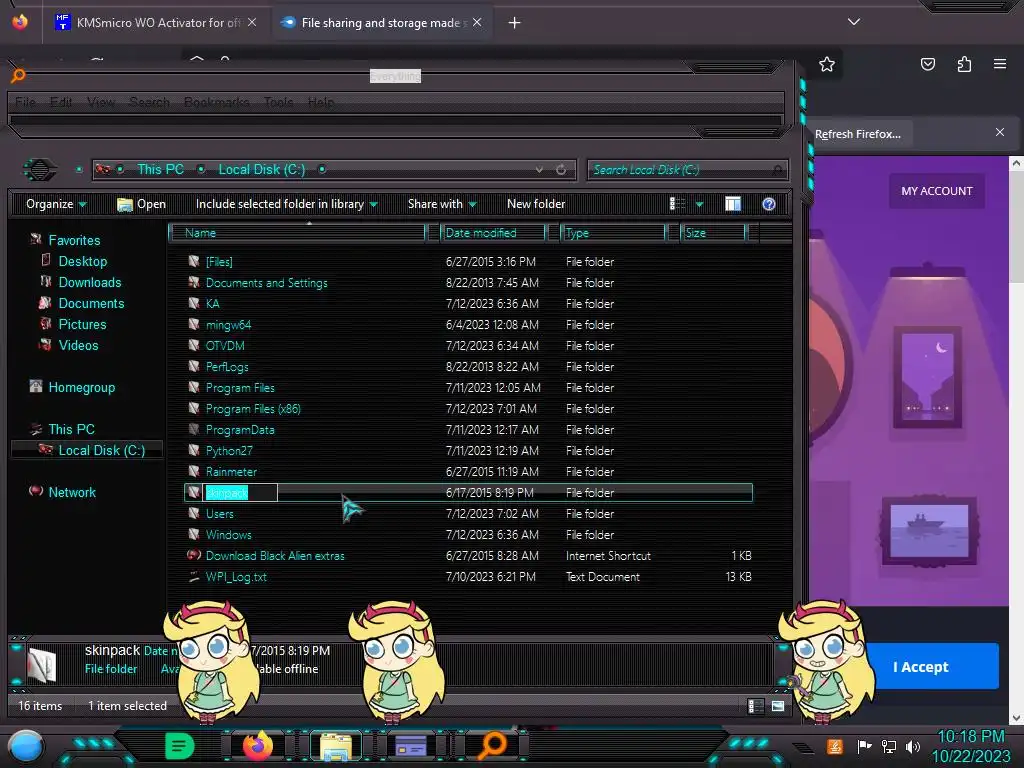Select Favorites in the navigation pane

(x=74, y=240)
